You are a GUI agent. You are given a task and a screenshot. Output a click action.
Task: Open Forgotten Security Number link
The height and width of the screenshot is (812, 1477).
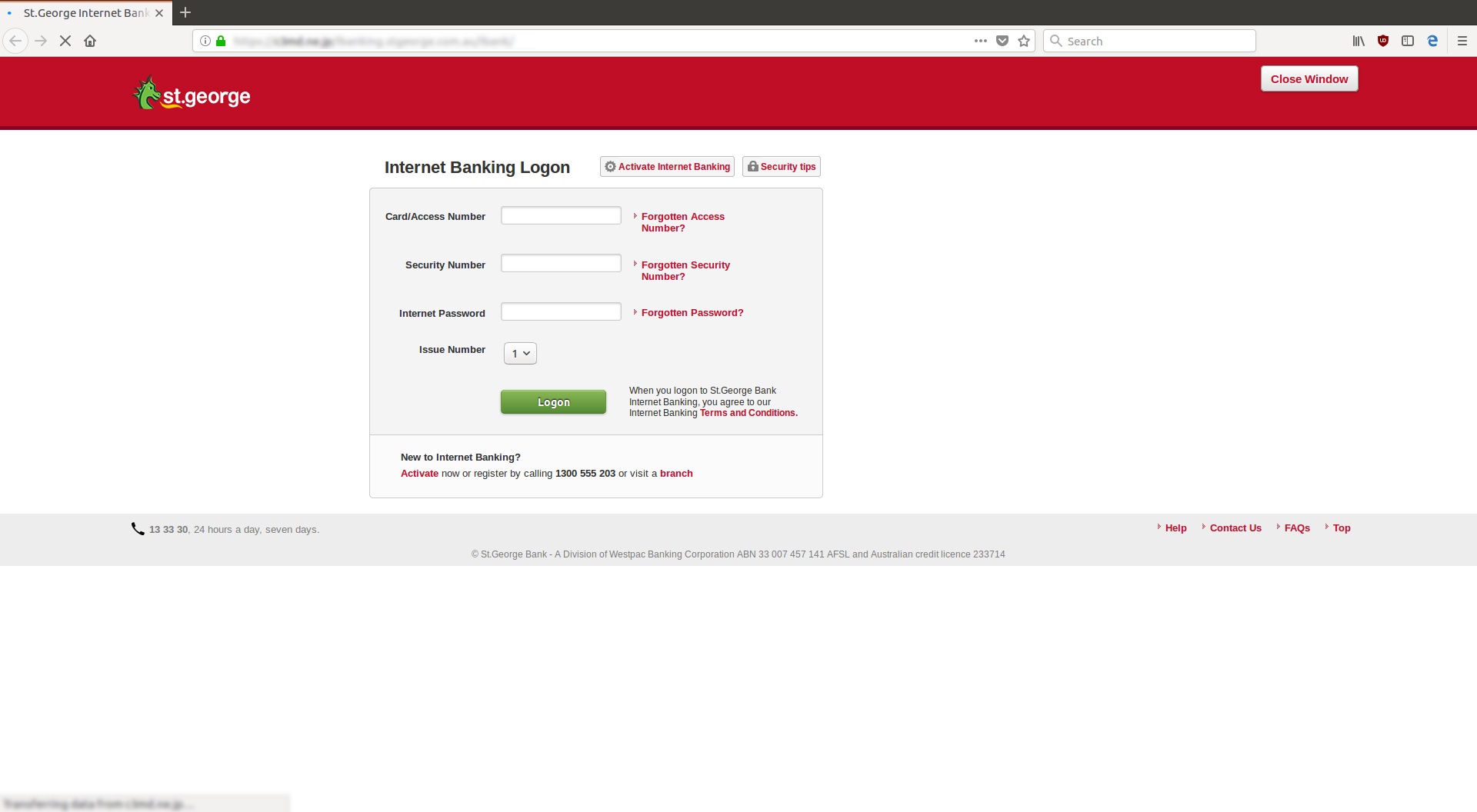point(685,271)
